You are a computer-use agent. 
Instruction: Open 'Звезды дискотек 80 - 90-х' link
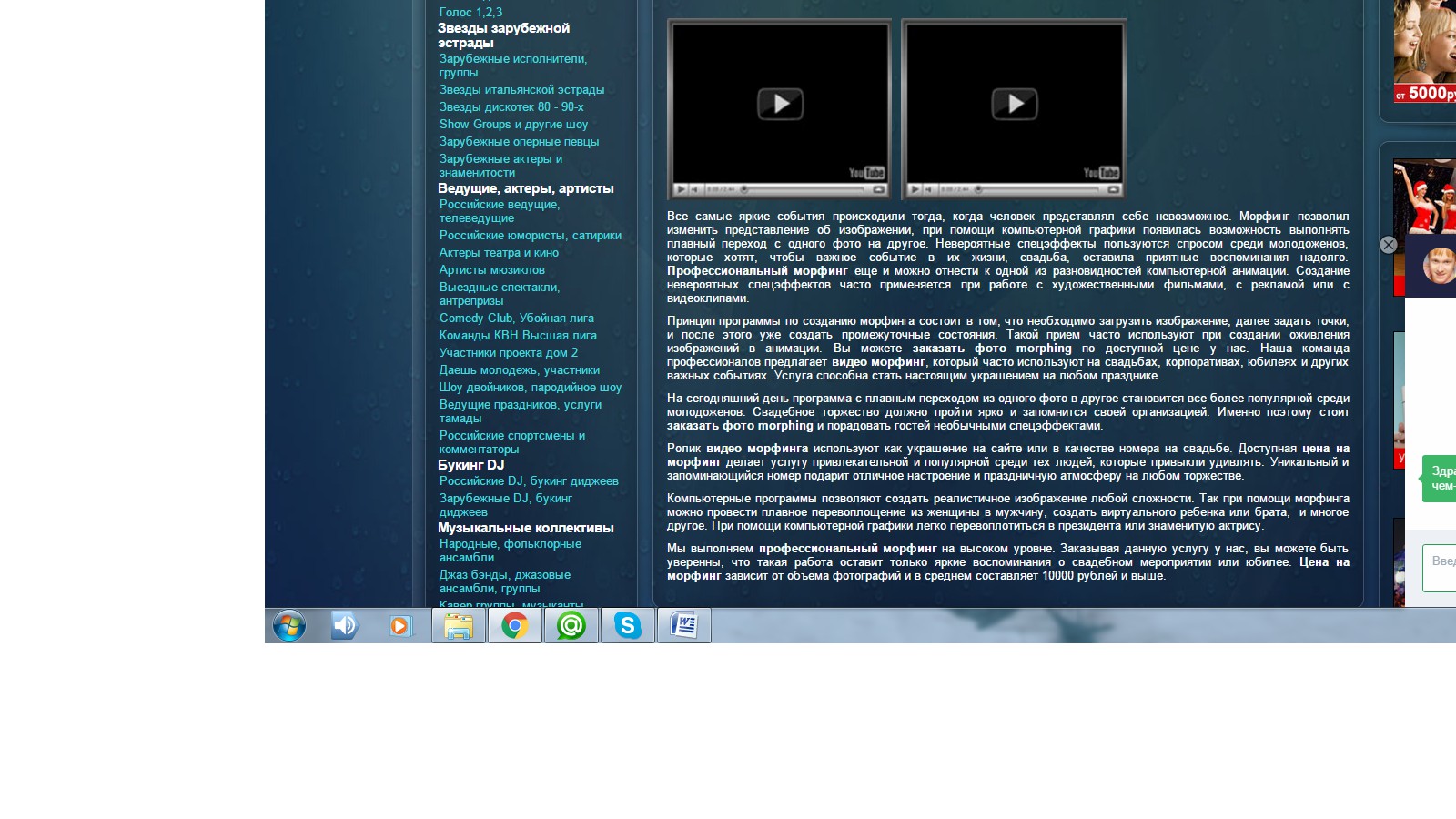pos(511,106)
